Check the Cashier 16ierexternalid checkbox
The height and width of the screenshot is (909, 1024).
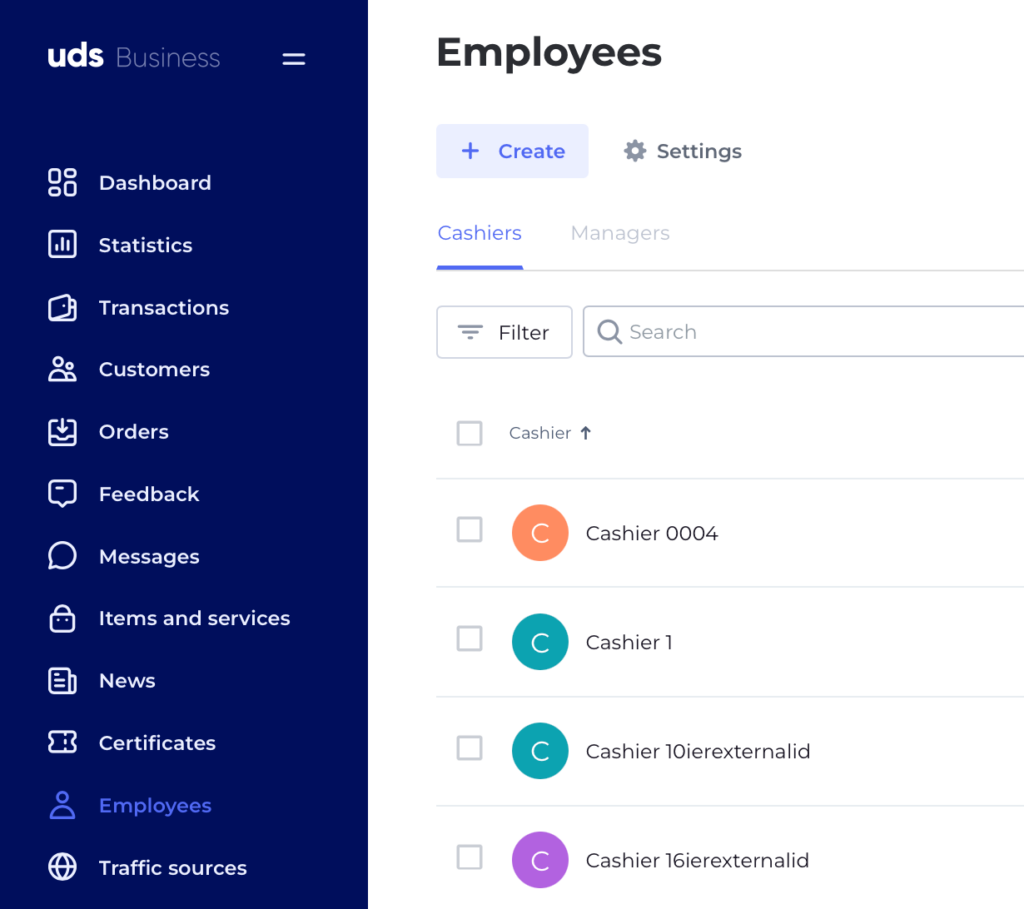[x=470, y=857]
